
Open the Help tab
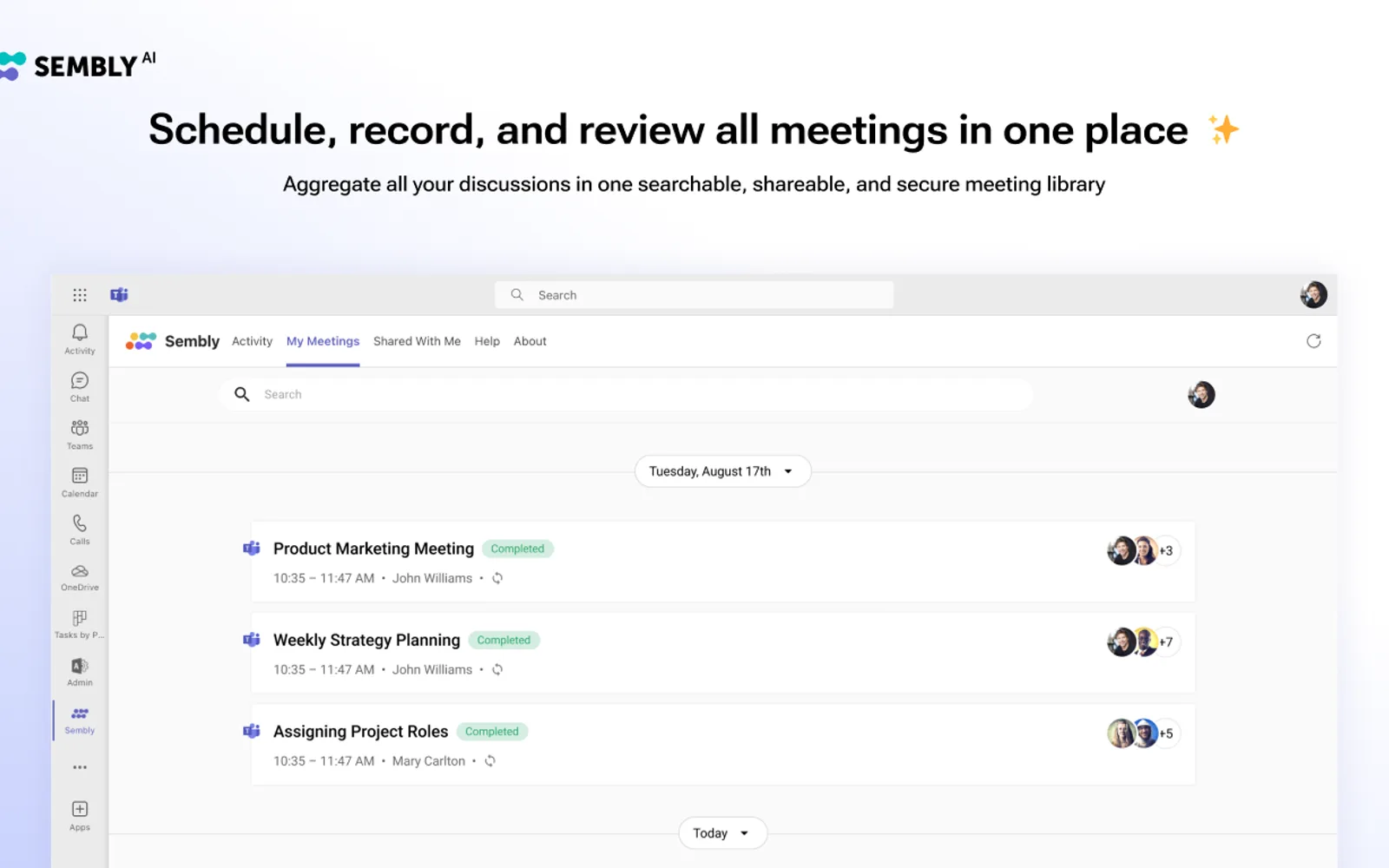pos(487,341)
